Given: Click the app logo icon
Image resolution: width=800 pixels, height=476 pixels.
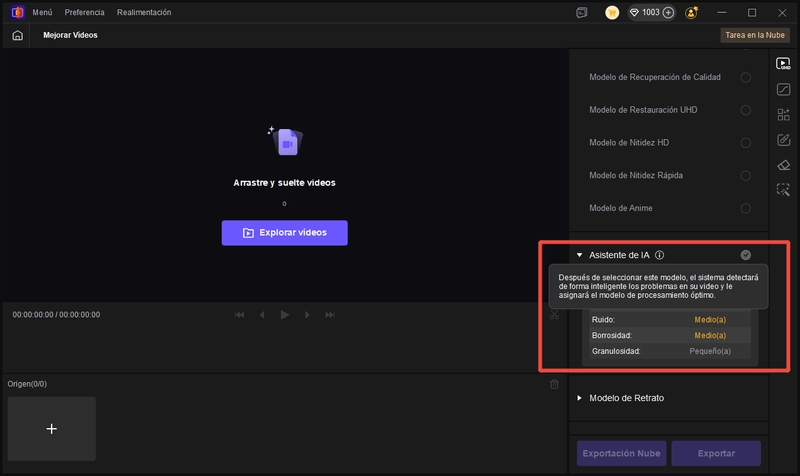Looking at the screenshot, I should [x=17, y=12].
